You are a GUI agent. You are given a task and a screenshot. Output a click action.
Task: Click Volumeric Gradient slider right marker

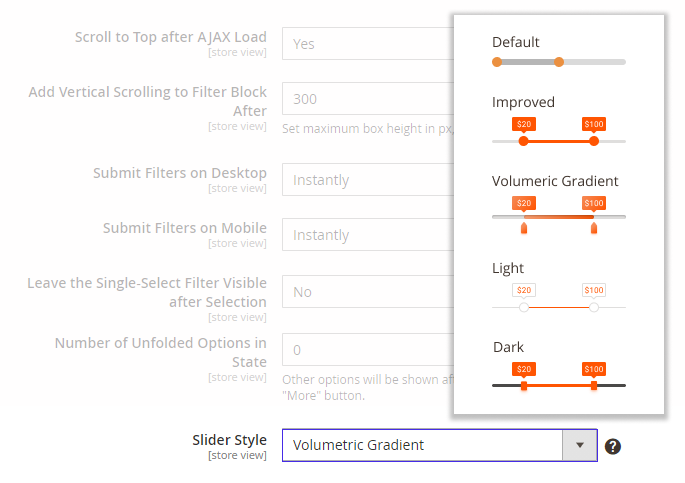(594, 229)
